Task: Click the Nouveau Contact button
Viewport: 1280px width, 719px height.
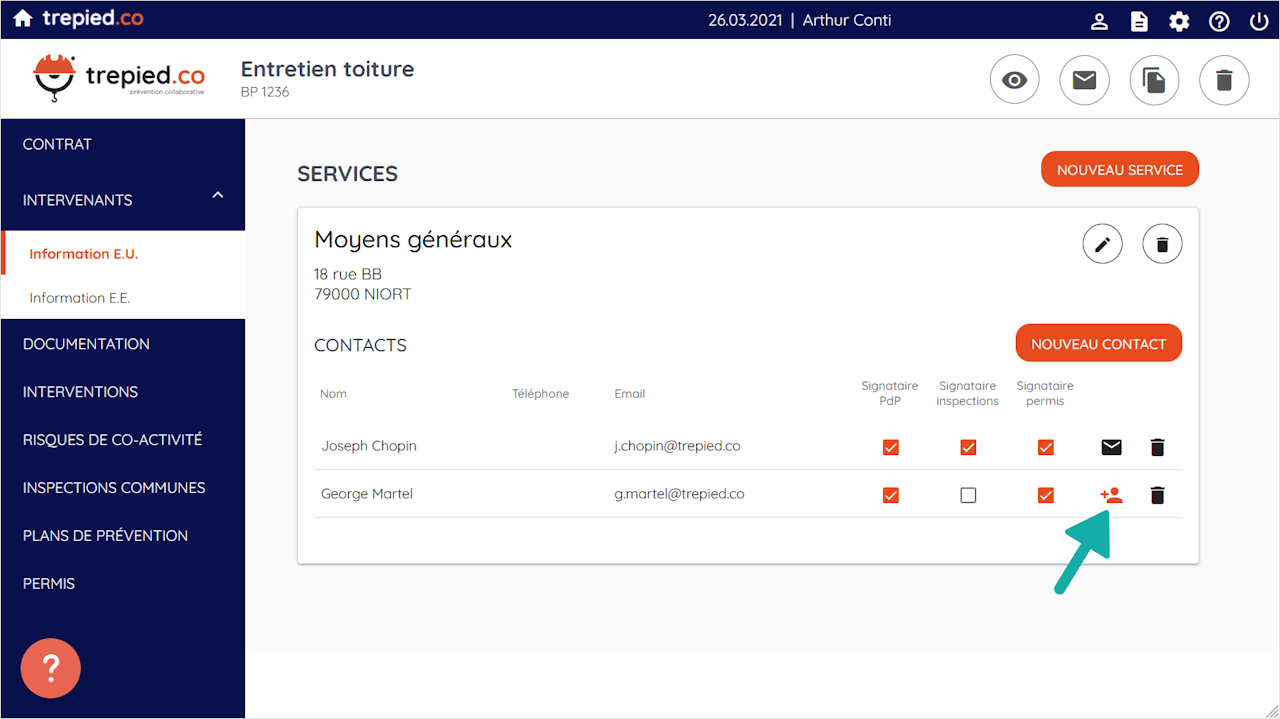Action: coord(1098,344)
